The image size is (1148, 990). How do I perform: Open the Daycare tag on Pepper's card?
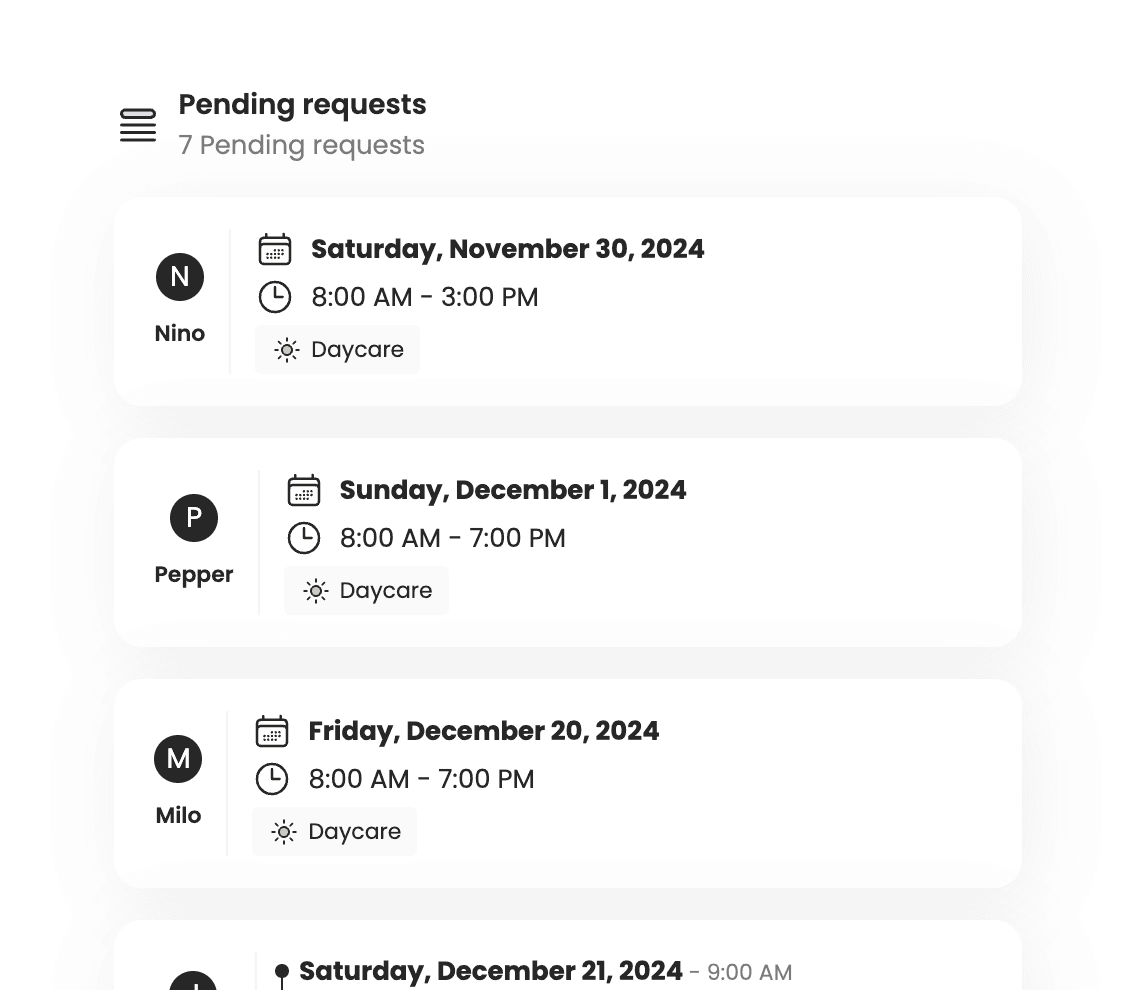[366, 590]
